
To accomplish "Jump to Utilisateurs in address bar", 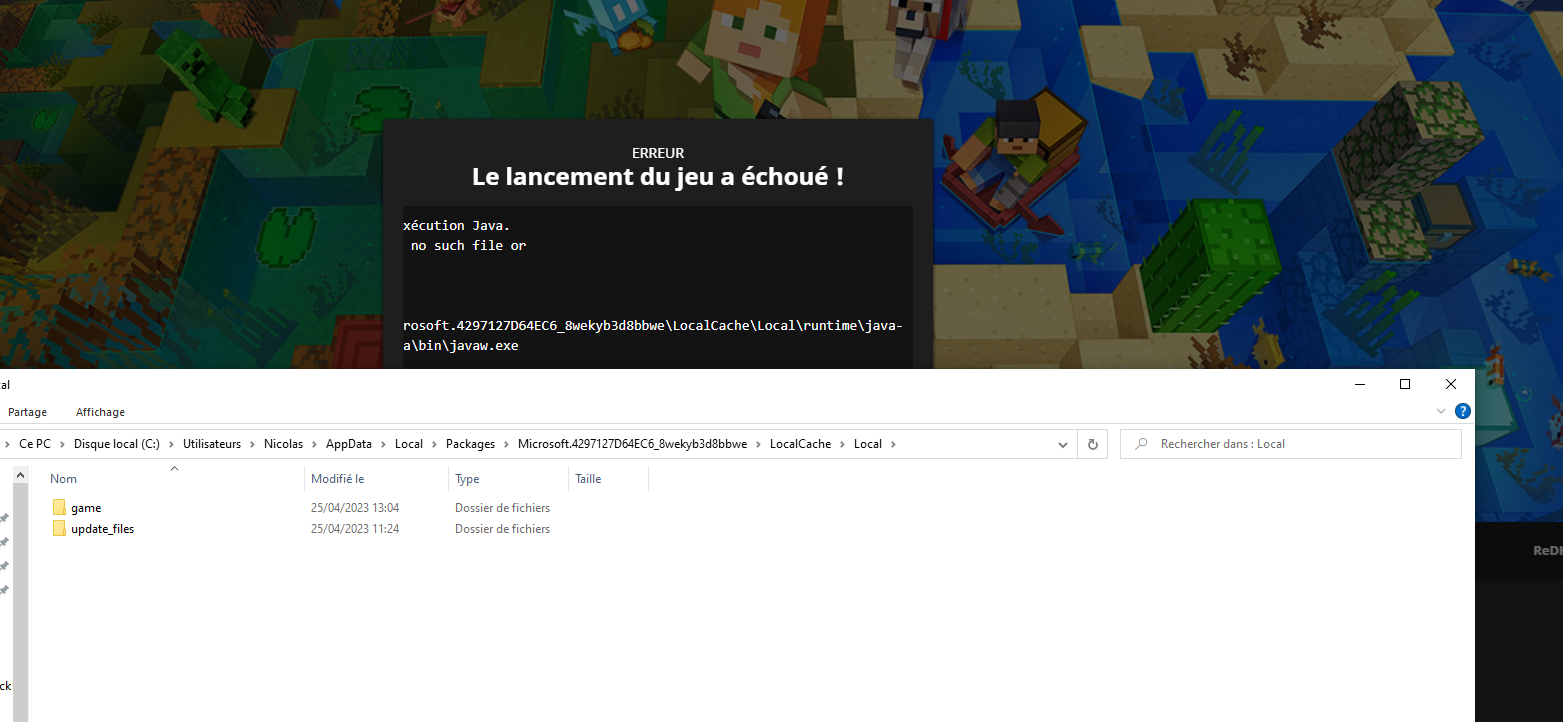I will 212,444.
